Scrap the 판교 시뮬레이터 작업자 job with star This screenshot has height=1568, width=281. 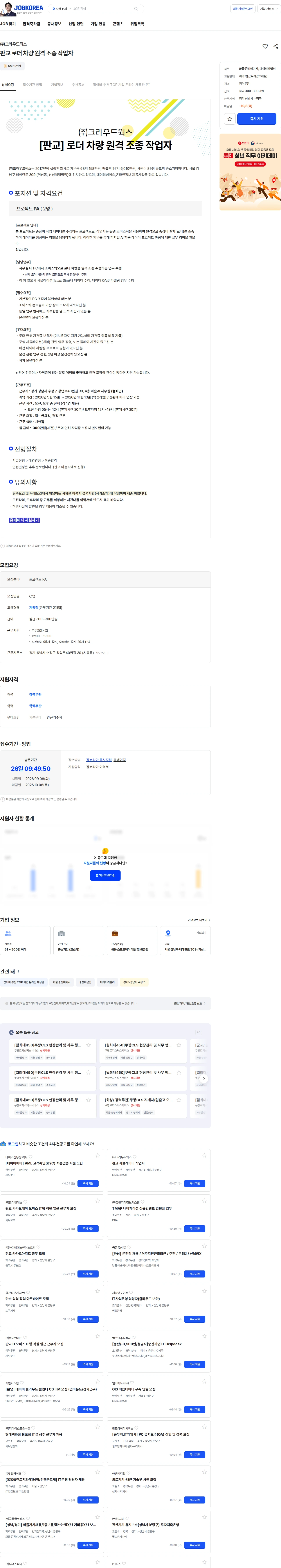tap(204, 1155)
